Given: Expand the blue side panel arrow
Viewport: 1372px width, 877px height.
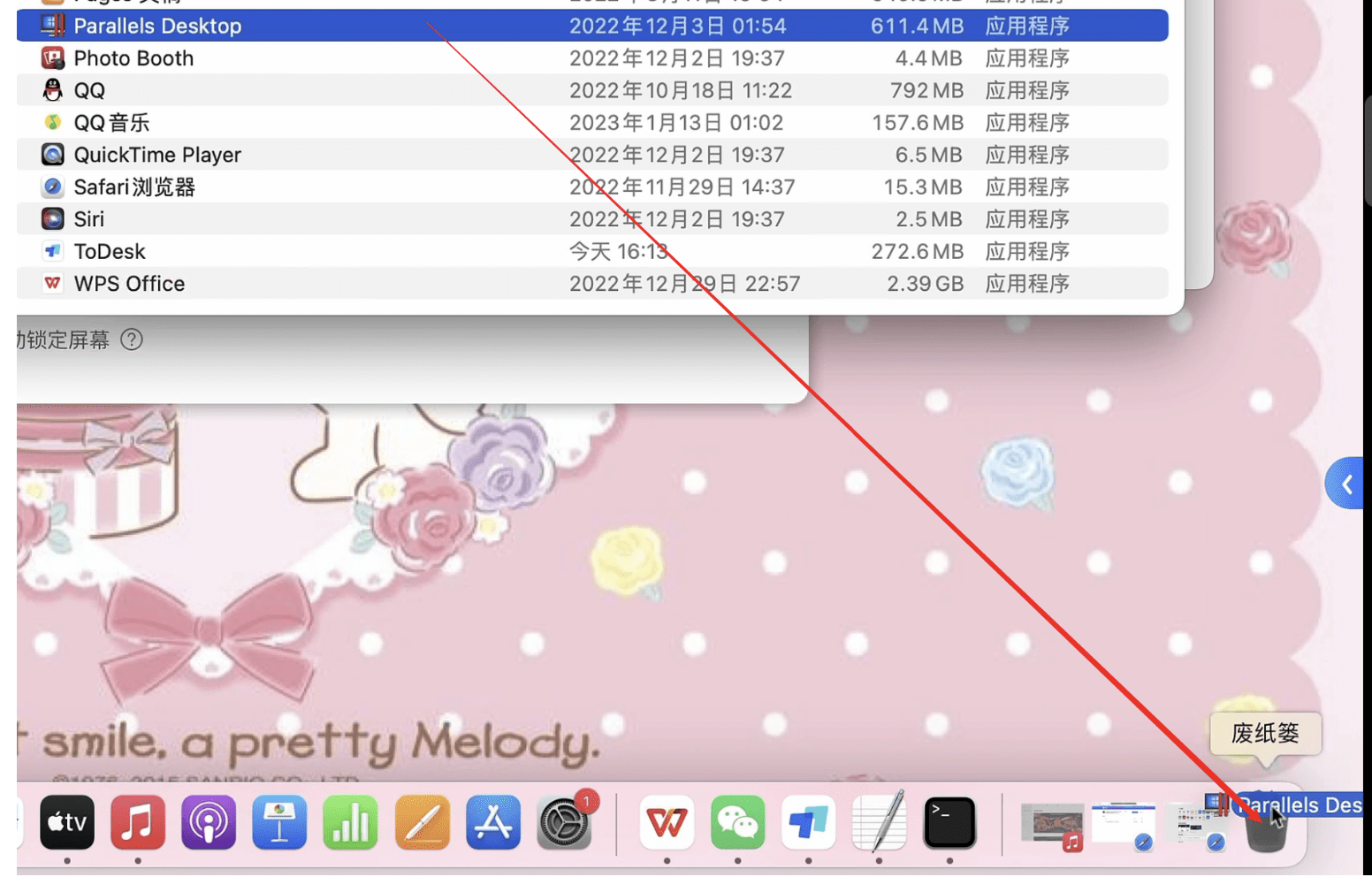Looking at the screenshot, I should coord(1346,484).
